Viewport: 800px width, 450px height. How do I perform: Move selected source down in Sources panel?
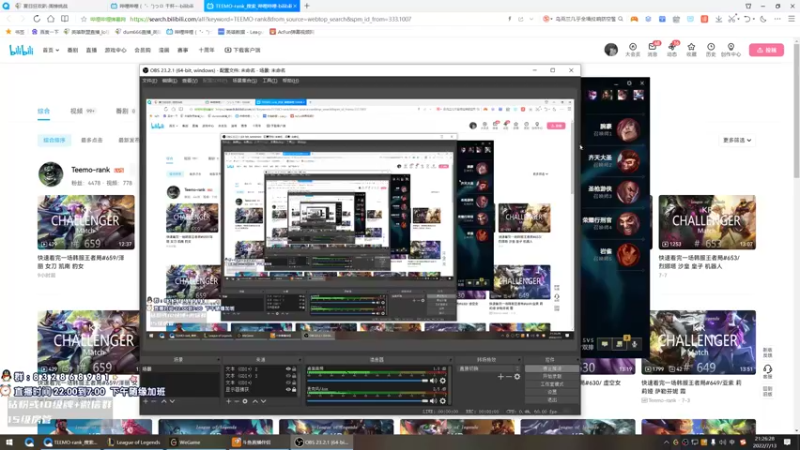click(x=263, y=402)
